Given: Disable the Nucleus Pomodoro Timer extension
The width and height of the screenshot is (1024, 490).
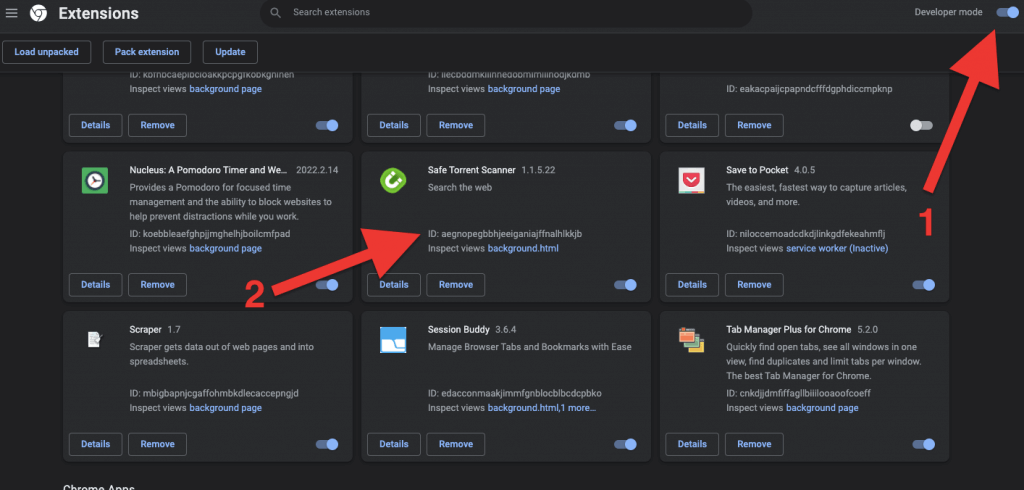Looking at the screenshot, I should (x=327, y=285).
